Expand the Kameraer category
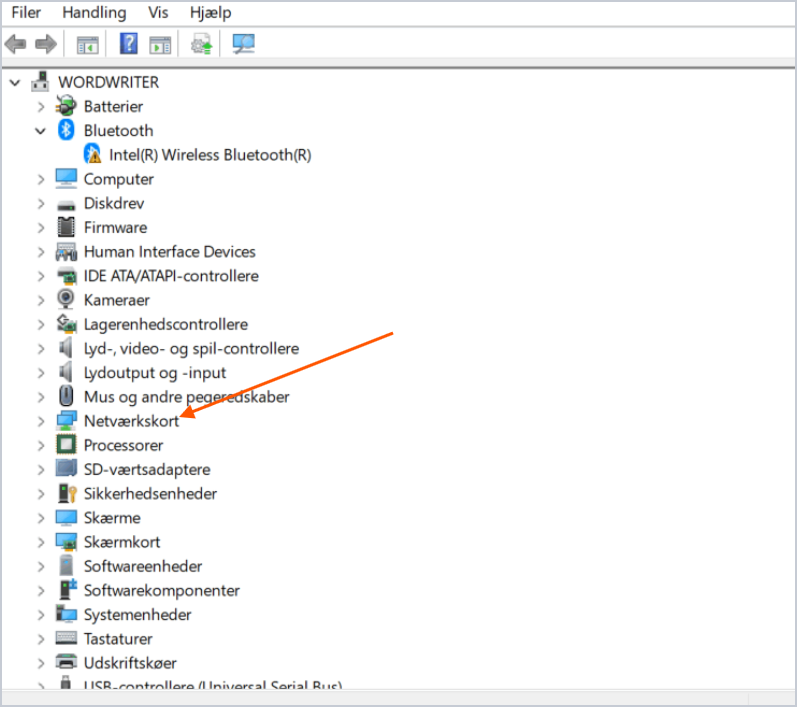 tap(41, 300)
